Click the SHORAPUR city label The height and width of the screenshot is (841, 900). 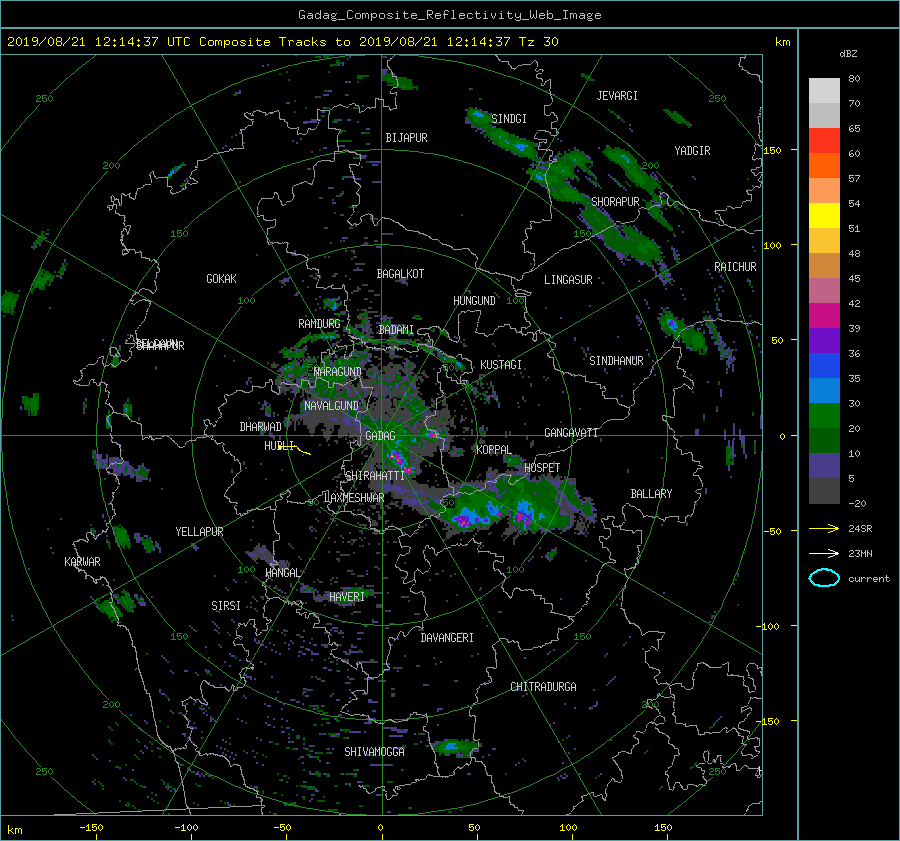click(x=615, y=202)
